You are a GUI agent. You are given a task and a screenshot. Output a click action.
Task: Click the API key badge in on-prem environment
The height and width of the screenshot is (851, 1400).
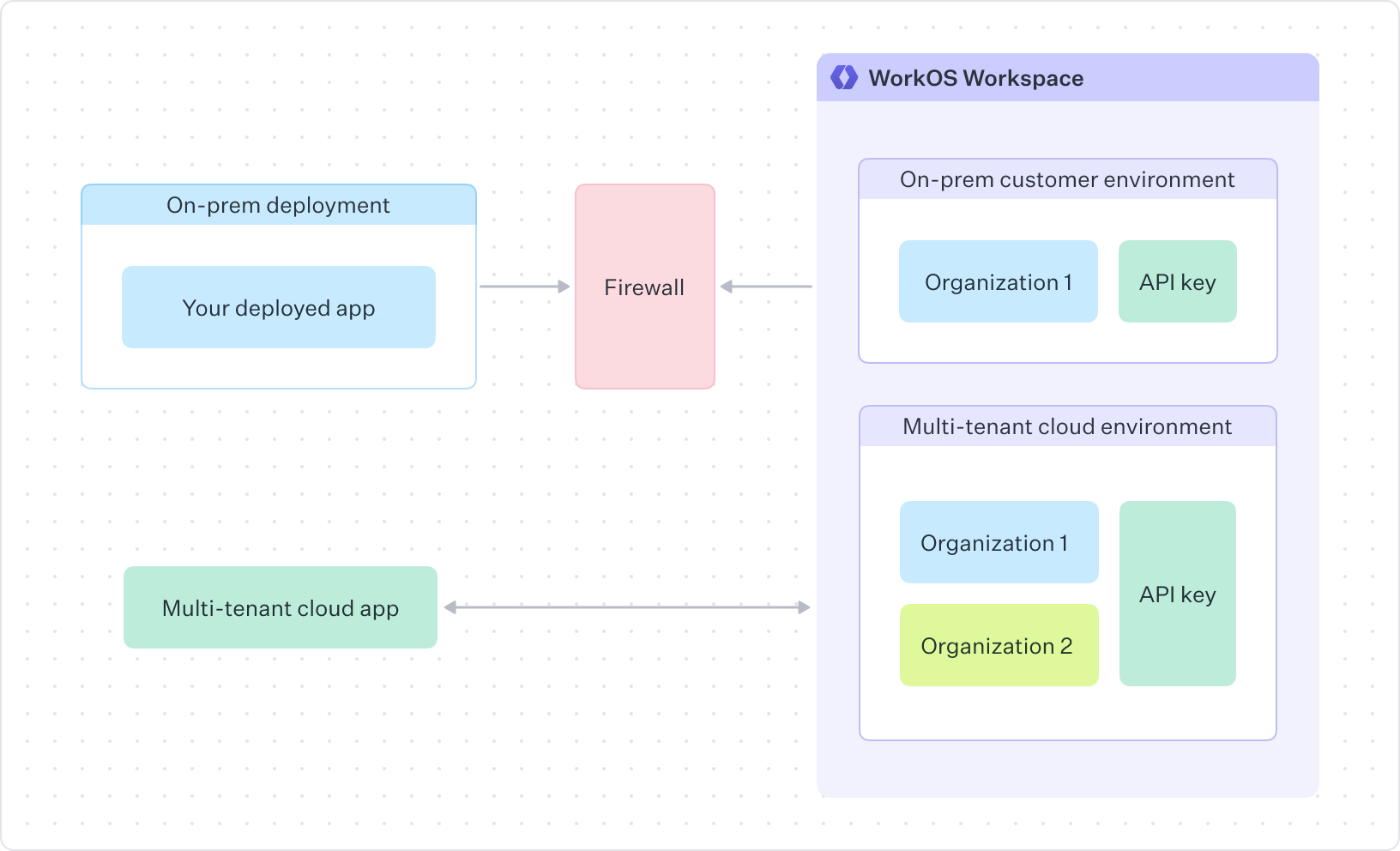(1177, 281)
